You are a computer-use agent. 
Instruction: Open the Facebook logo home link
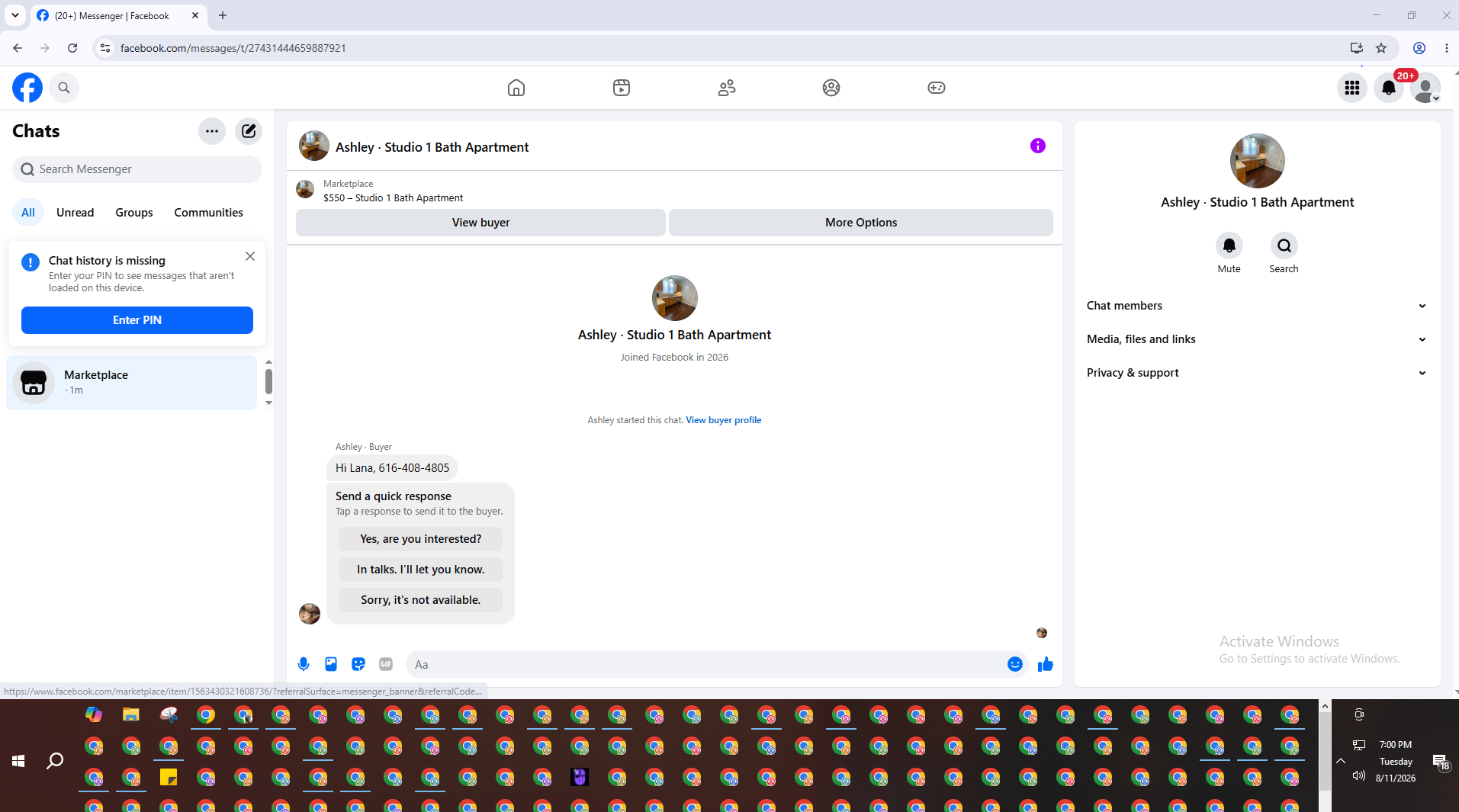click(27, 88)
